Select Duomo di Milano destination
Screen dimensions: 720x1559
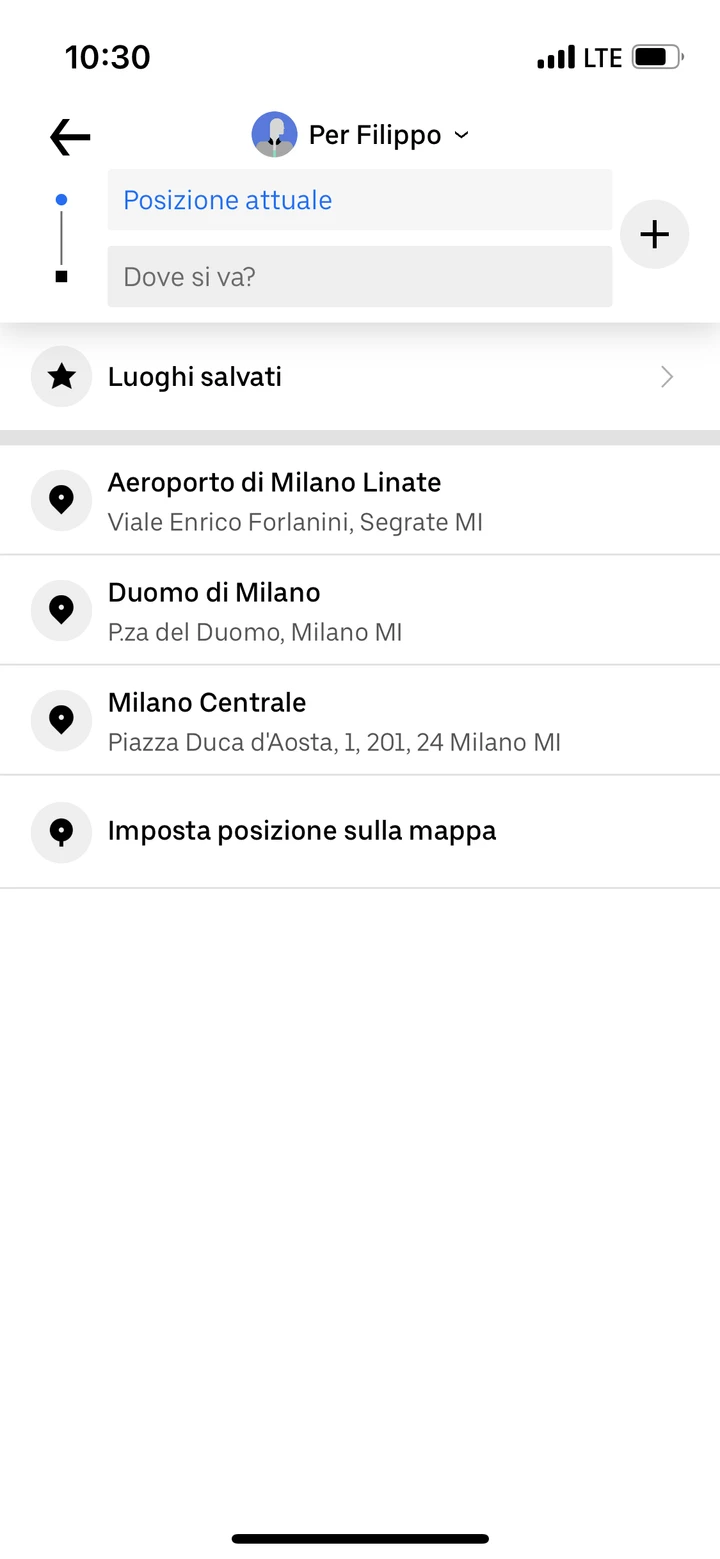pyautogui.click(x=360, y=610)
